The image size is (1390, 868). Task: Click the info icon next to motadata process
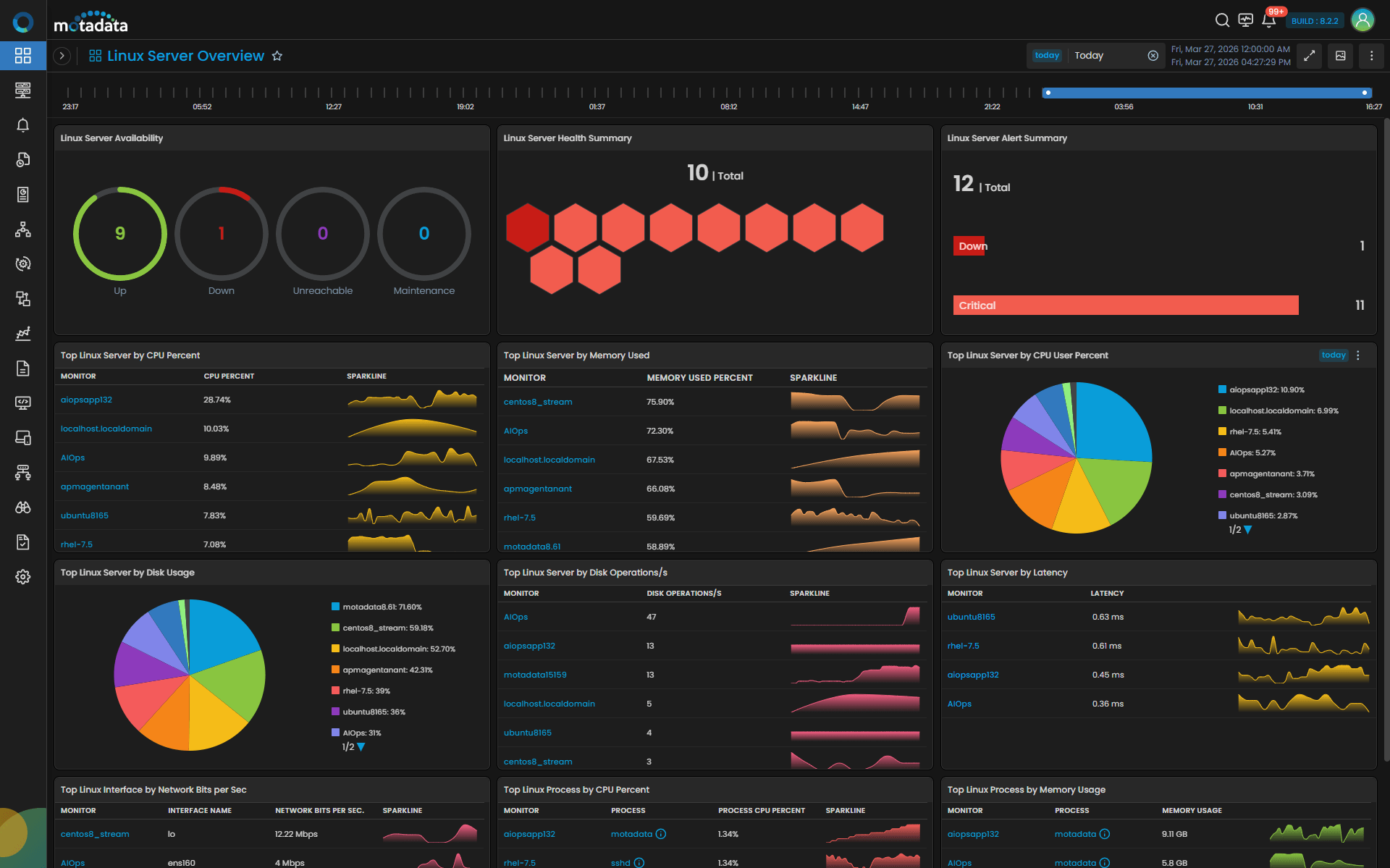(660, 834)
